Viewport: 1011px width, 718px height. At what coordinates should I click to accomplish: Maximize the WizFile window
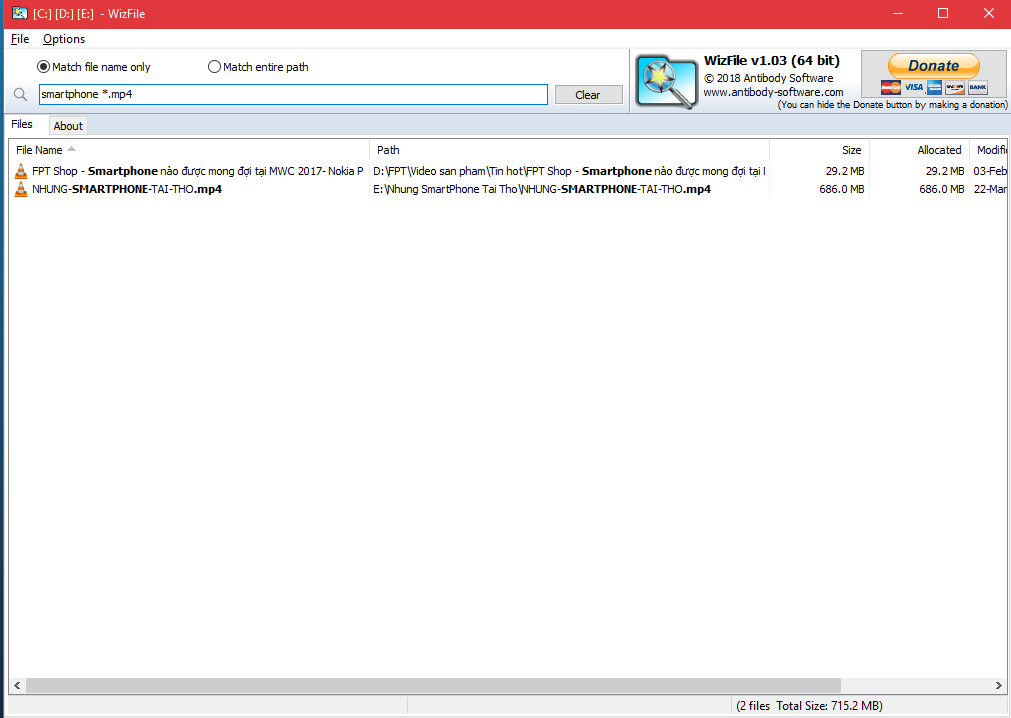point(943,14)
